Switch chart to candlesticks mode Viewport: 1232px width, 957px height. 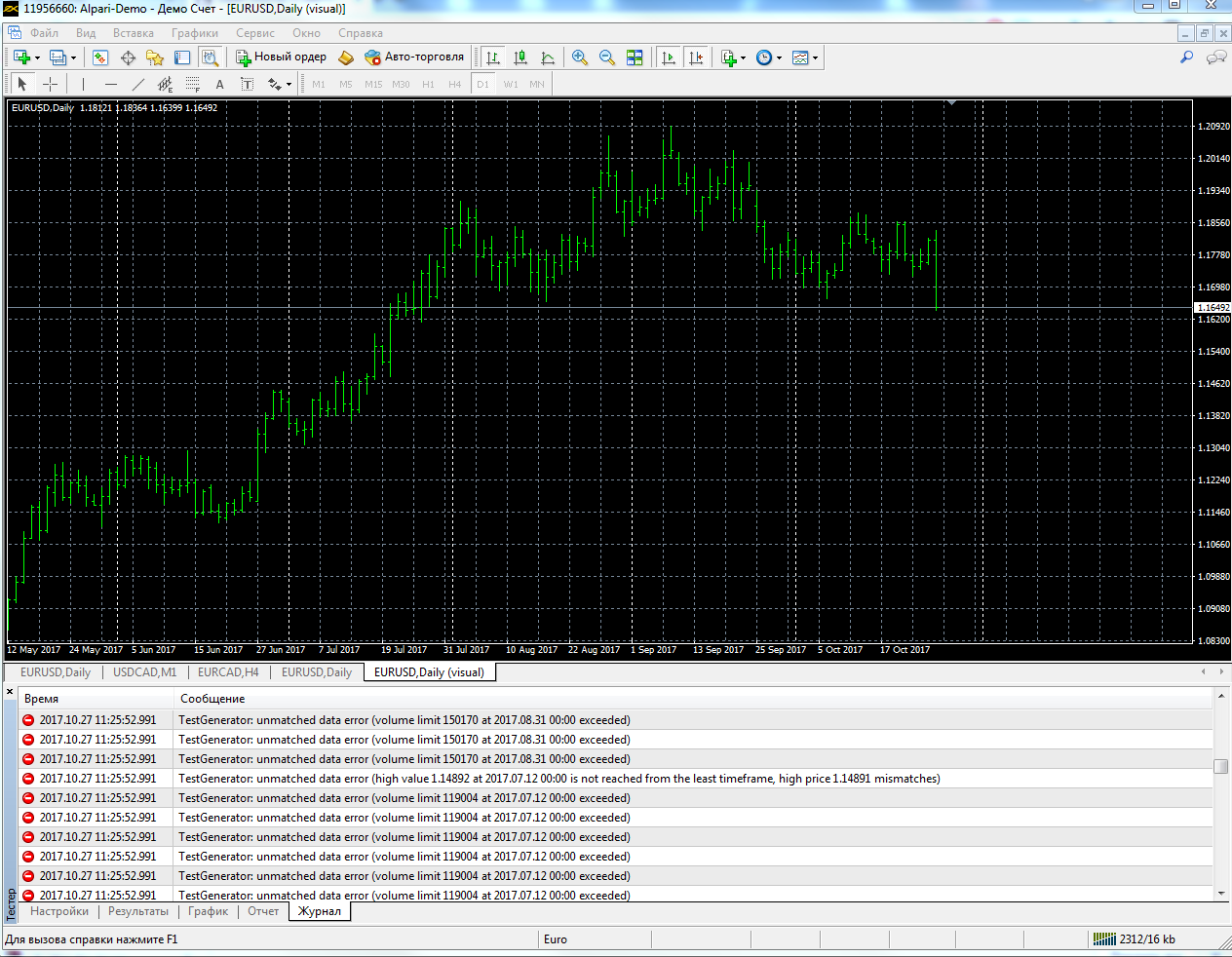click(520, 57)
